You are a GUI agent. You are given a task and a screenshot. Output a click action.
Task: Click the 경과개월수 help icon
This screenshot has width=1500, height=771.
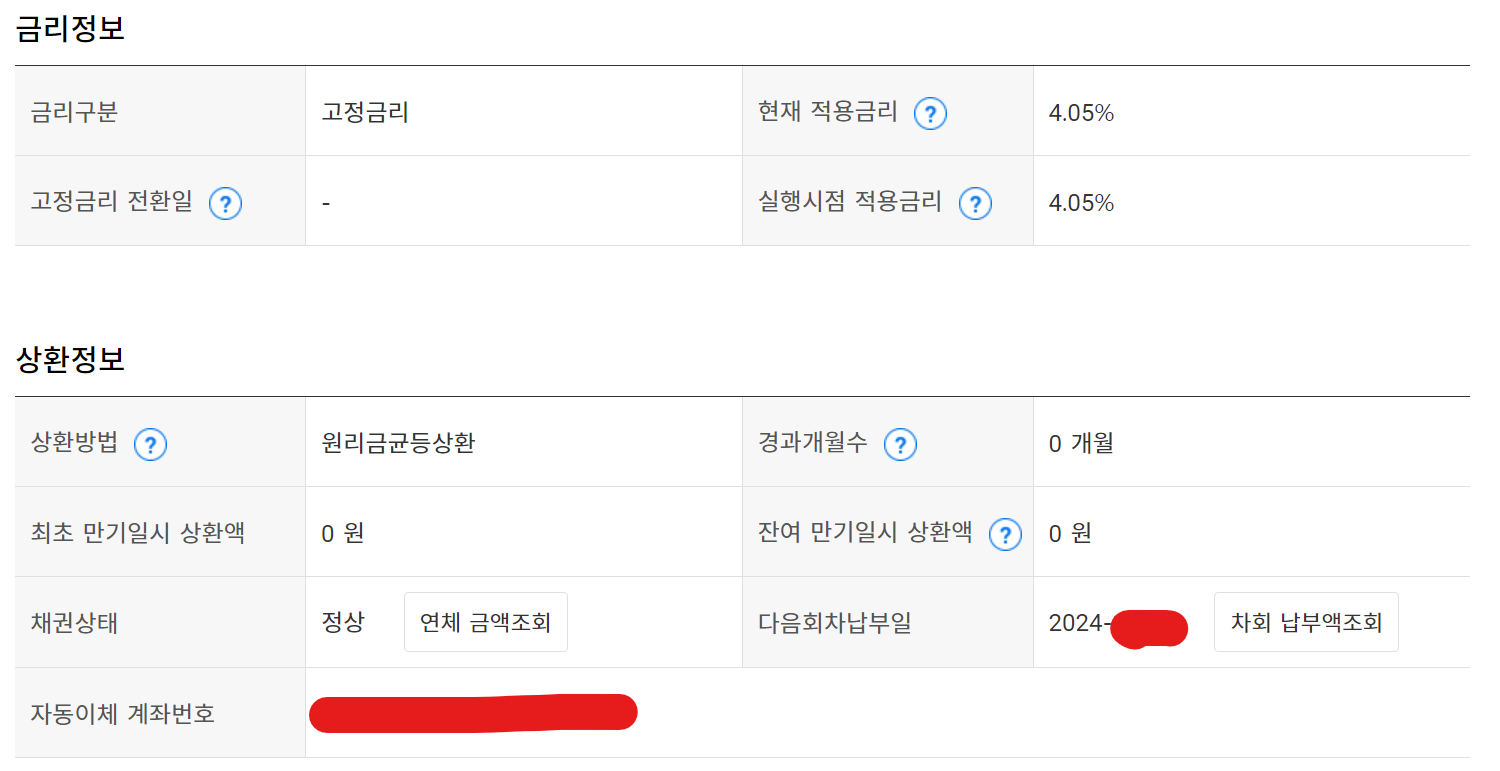[900, 444]
